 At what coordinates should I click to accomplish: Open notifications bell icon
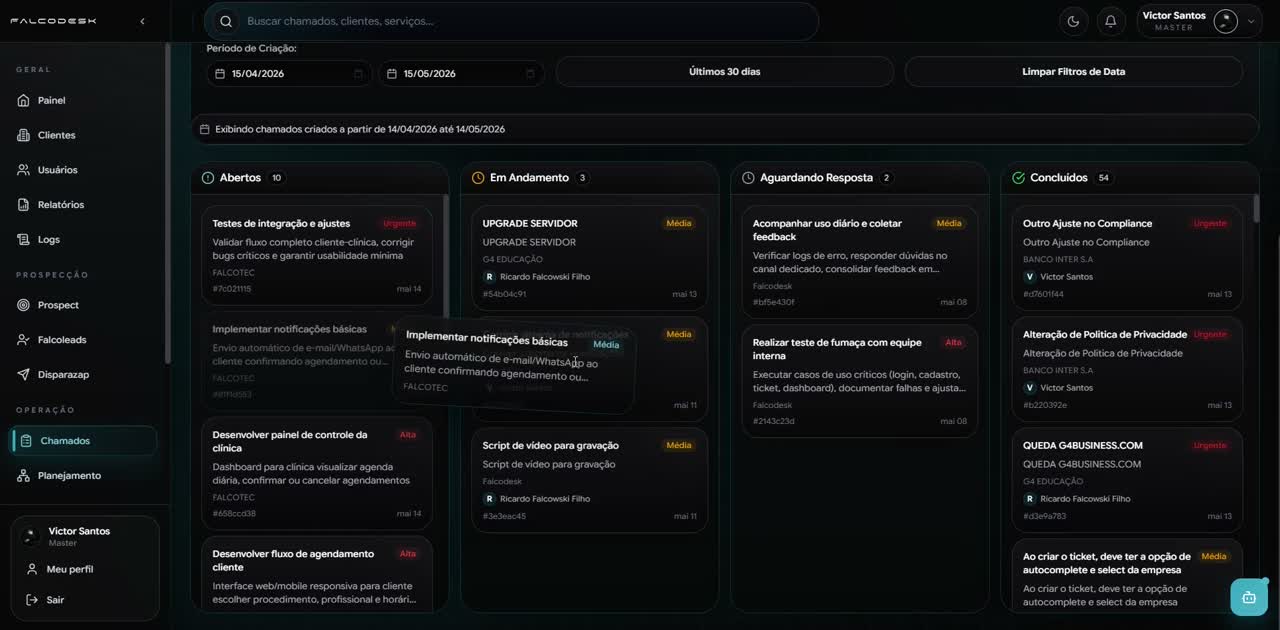(1111, 21)
